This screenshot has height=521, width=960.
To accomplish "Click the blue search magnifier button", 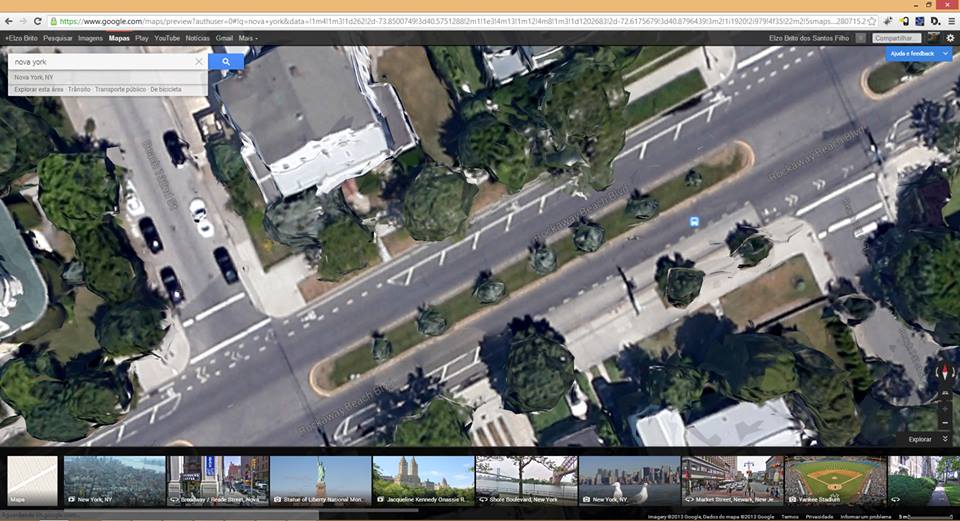I will pos(226,62).
